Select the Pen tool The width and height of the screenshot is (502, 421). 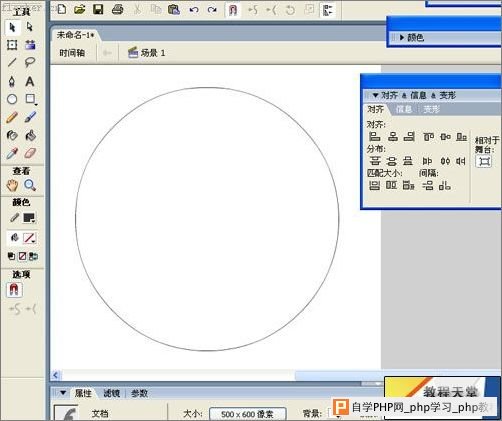[12, 82]
